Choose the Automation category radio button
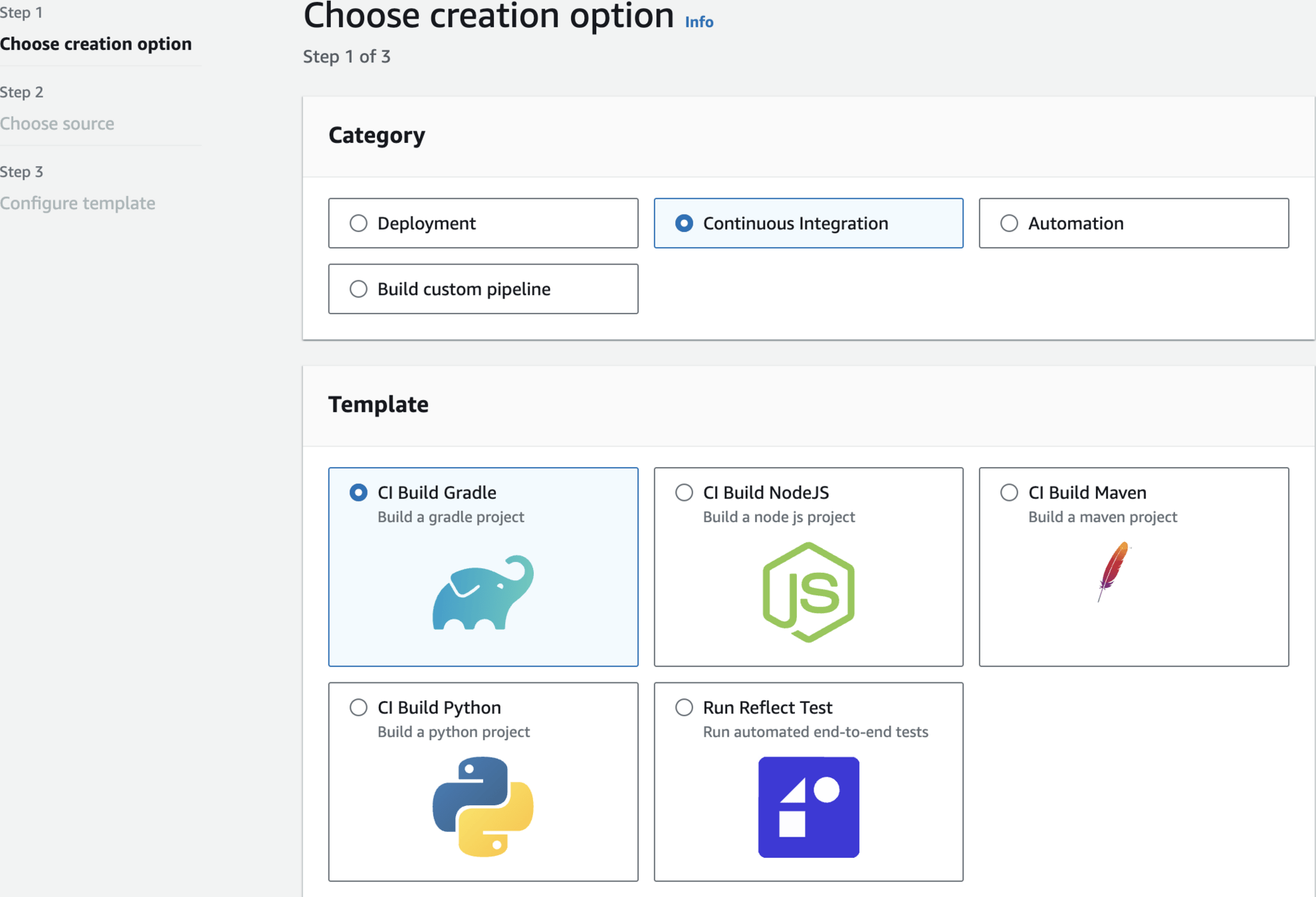The width and height of the screenshot is (1316, 897). tap(1009, 223)
